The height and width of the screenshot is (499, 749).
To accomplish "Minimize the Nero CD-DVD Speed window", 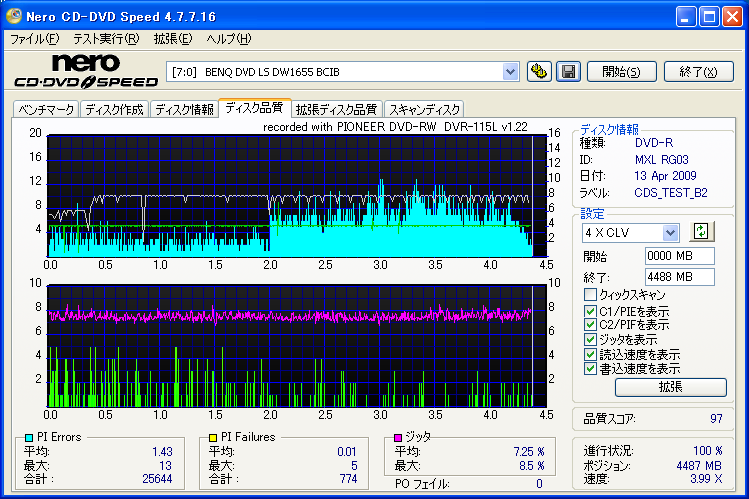I will point(685,17).
